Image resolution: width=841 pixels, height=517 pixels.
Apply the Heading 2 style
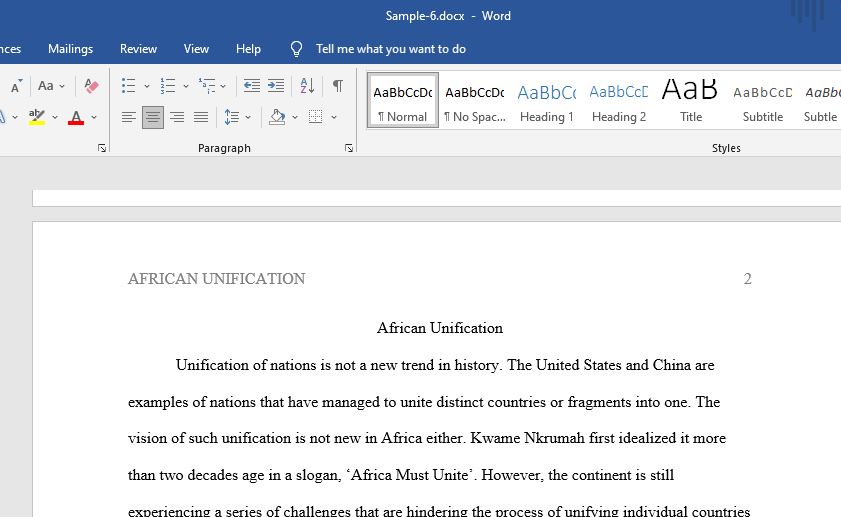pyautogui.click(x=618, y=100)
